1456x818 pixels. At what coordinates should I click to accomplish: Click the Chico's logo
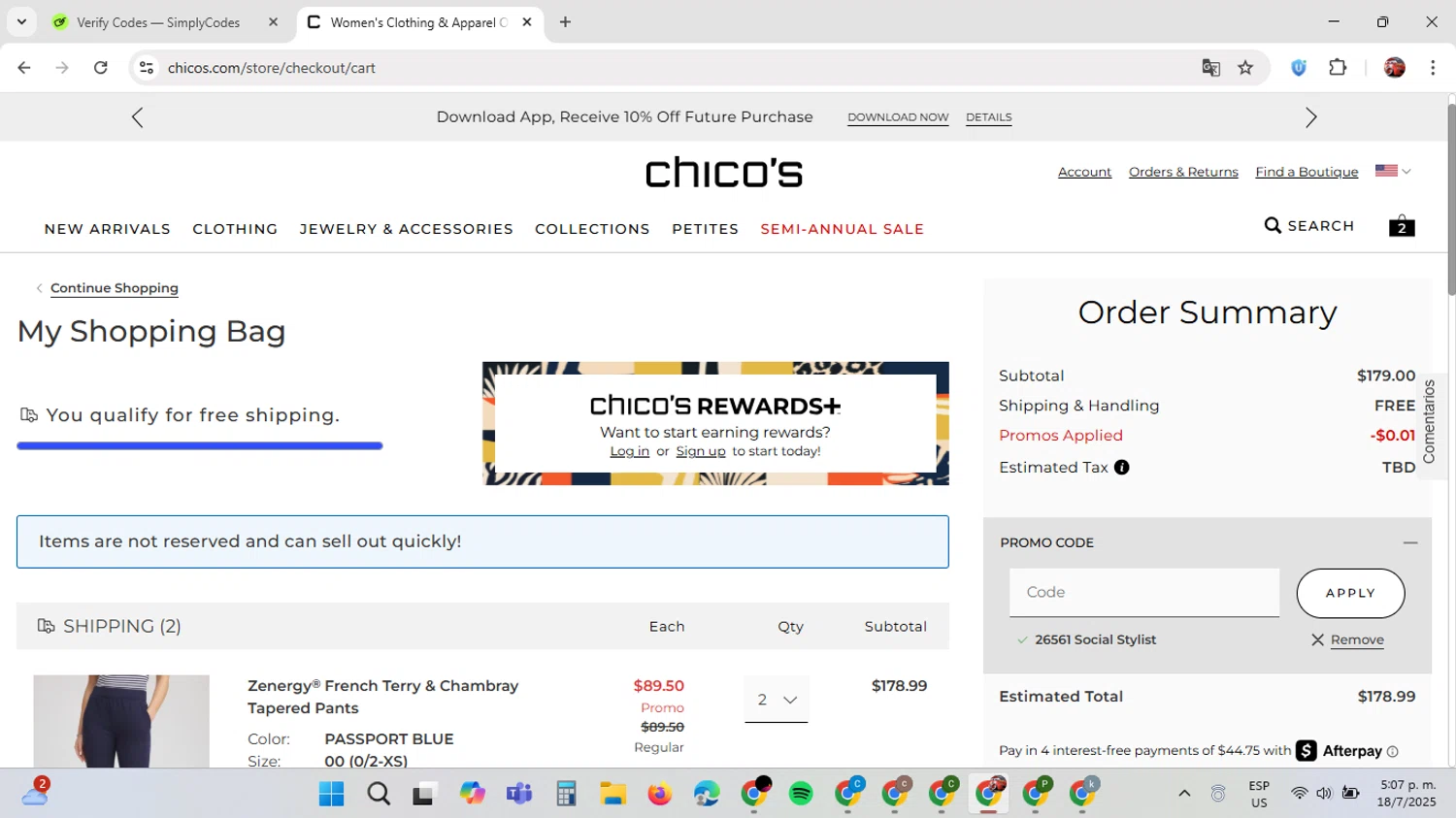tap(724, 173)
